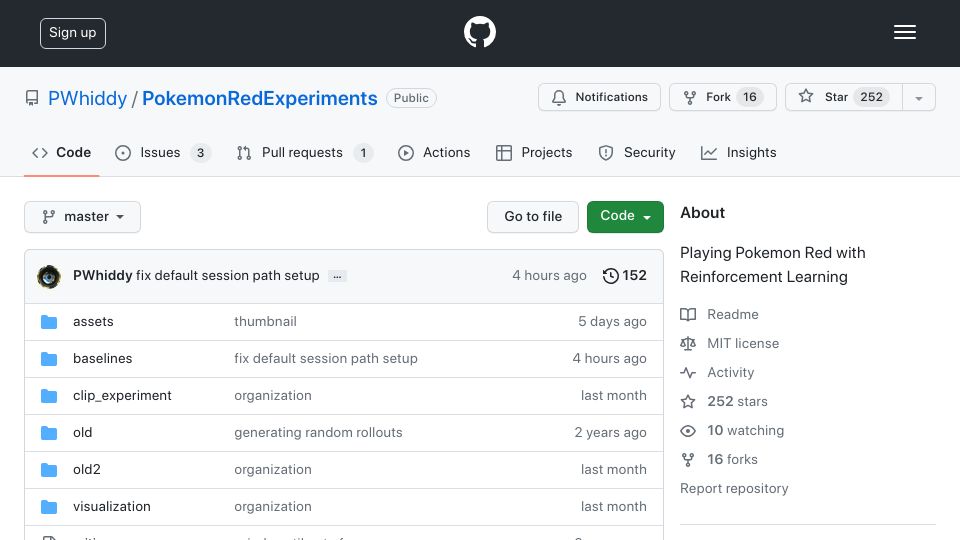The width and height of the screenshot is (960, 540).
Task: Click the Fork icon in Fork button
Action: coord(689,97)
